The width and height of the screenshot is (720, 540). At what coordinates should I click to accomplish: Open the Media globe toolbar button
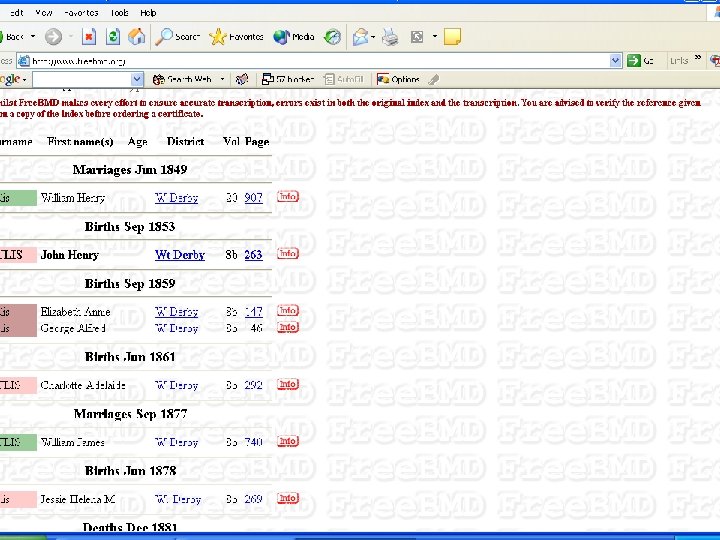point(294,36)
